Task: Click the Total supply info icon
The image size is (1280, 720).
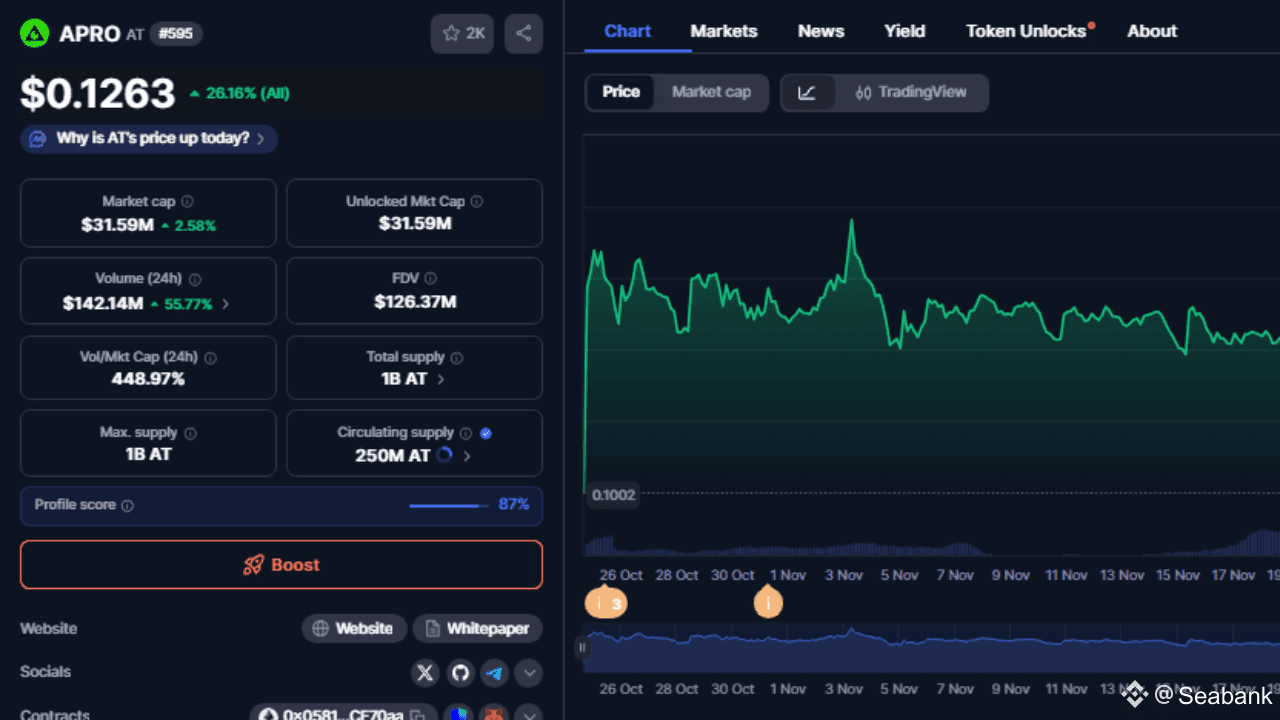Action: [x=456, y=358]
